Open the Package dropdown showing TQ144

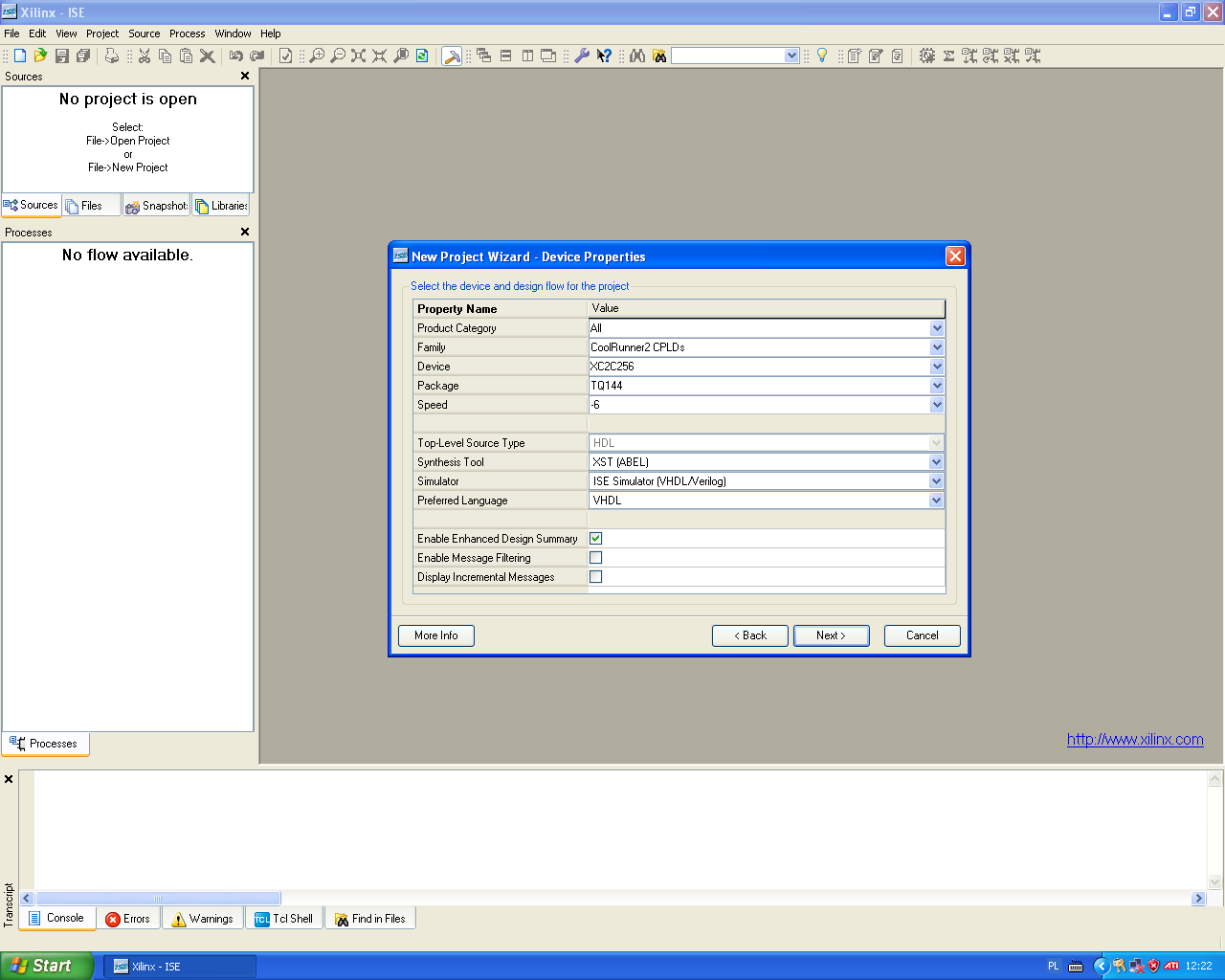(x=937, y=386)
